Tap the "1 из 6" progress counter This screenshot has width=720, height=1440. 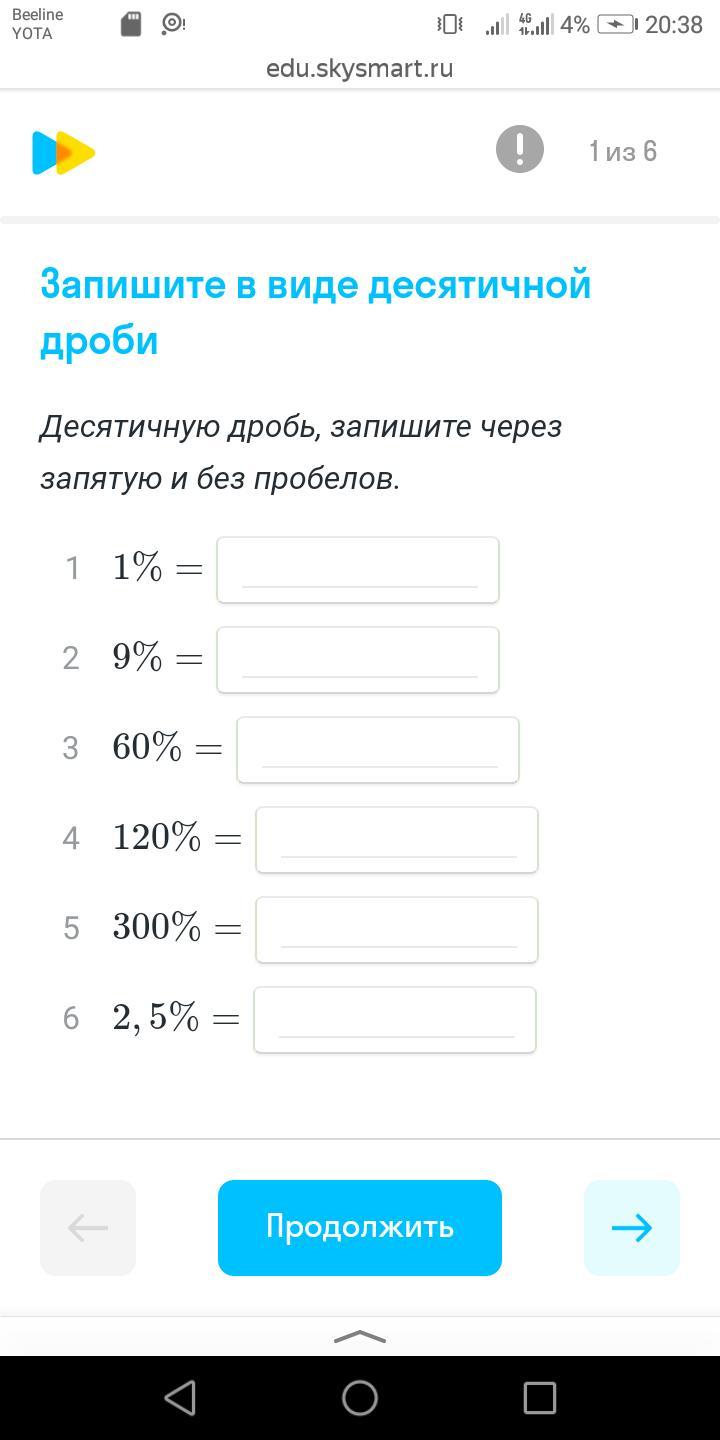coord(623,151)
